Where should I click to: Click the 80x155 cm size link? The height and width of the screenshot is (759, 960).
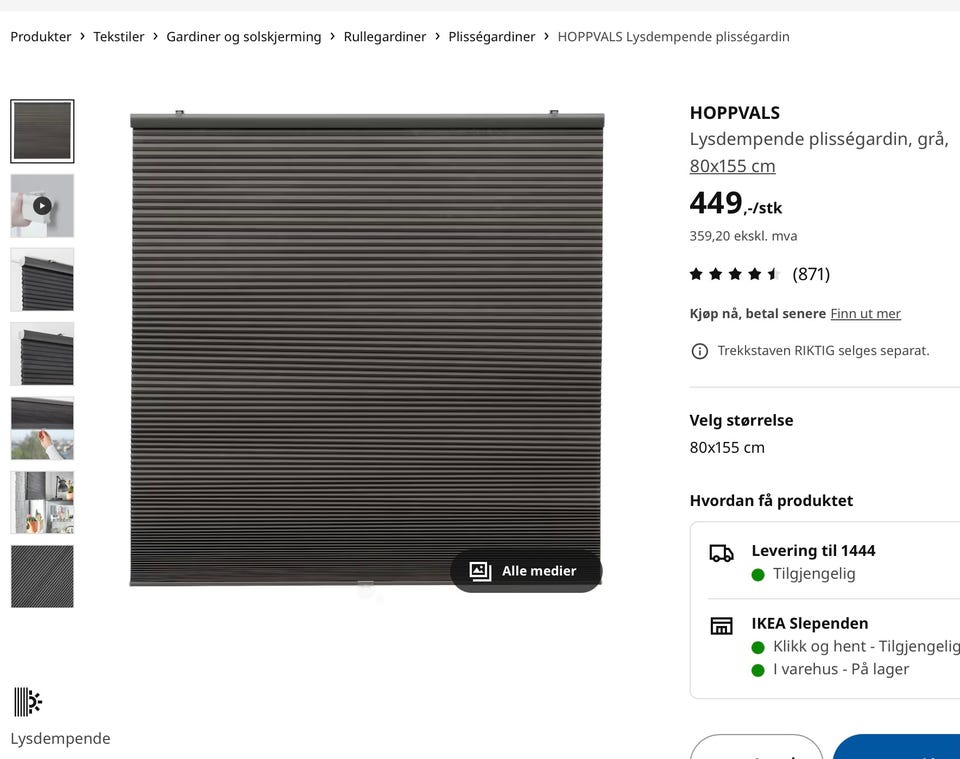(732, 166)
